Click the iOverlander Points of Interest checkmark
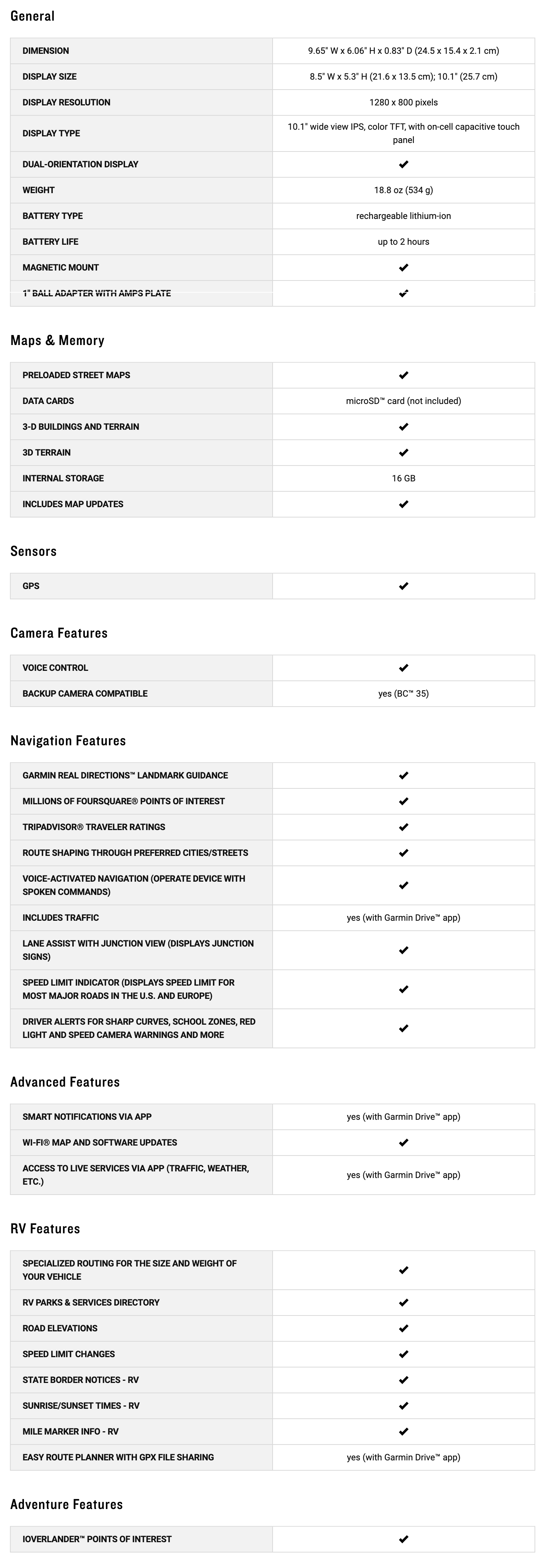 pyautogui.click(x=404, y=1539)
